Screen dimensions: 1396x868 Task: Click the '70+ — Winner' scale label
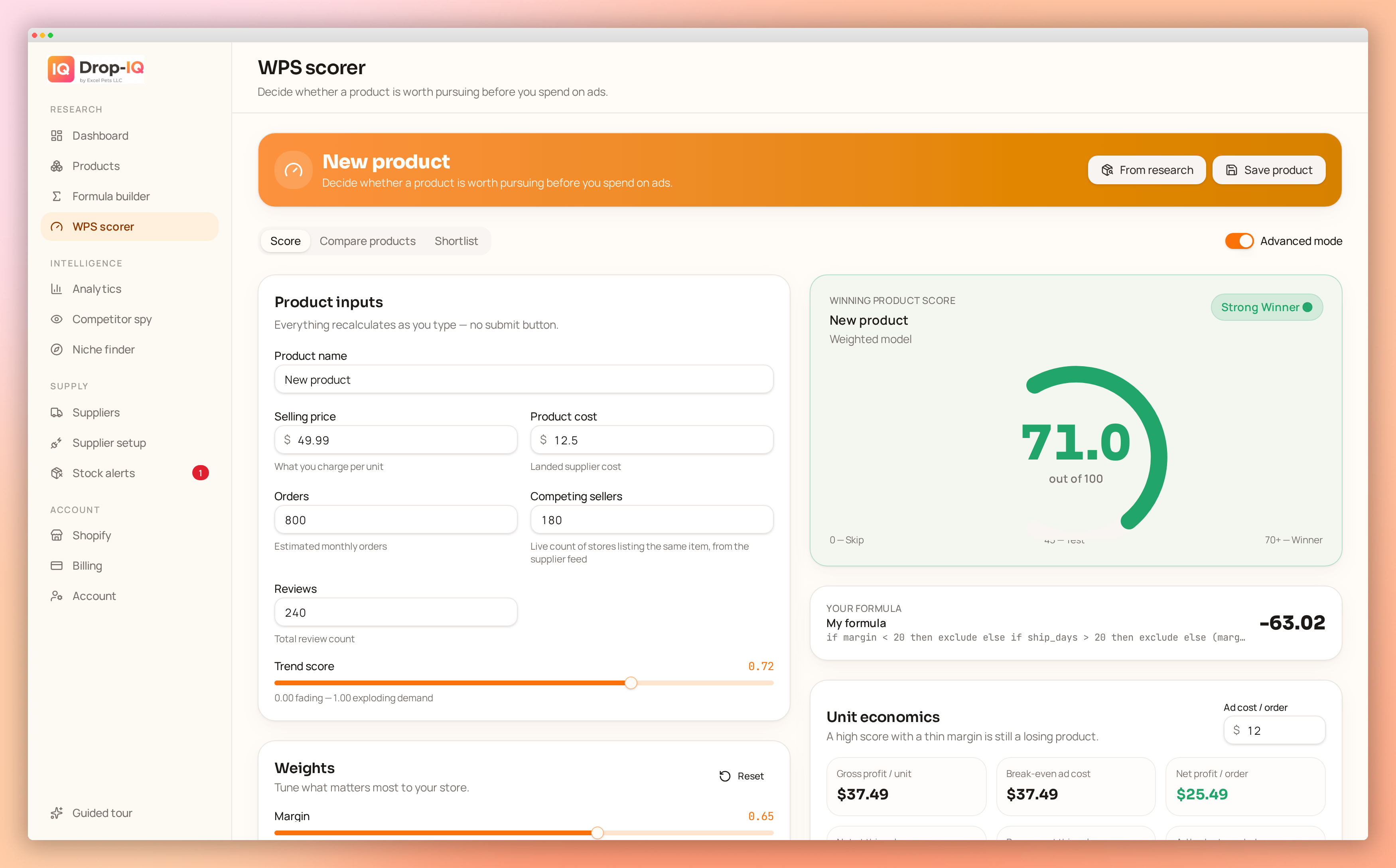[x=1293, y=540]
